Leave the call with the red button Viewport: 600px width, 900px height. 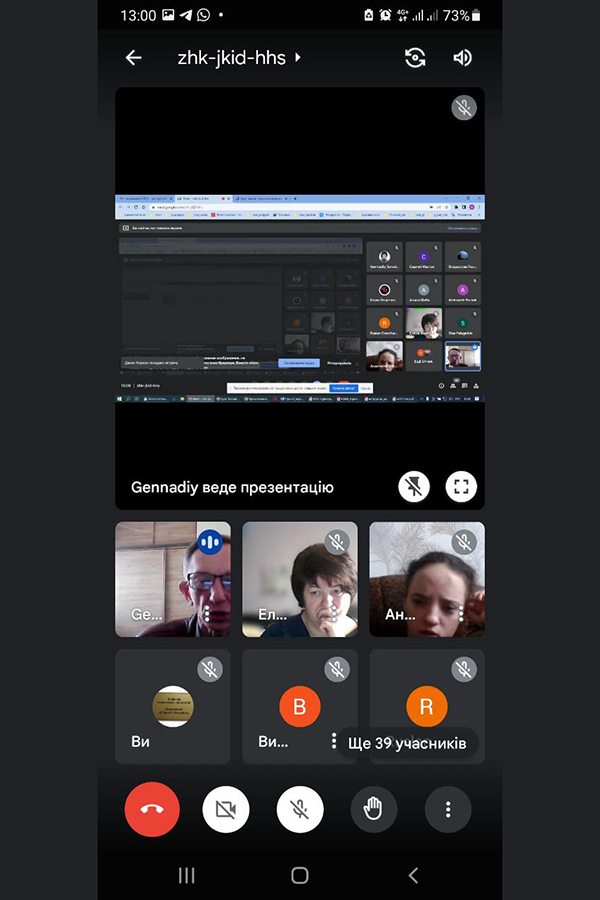[152, 809]
